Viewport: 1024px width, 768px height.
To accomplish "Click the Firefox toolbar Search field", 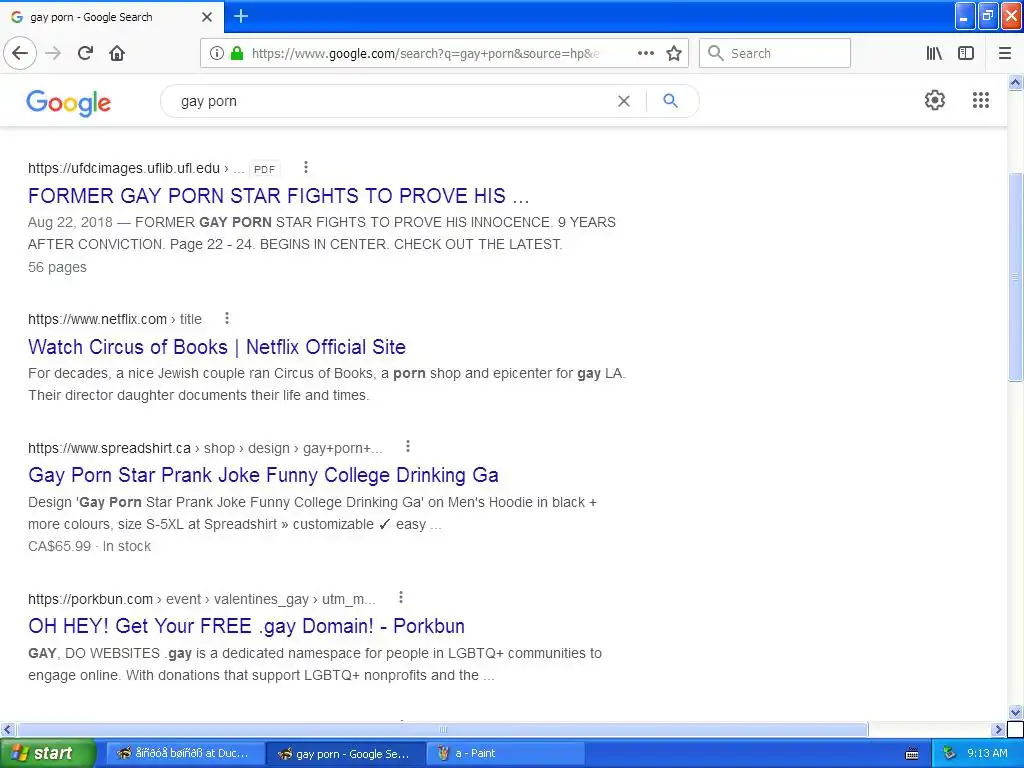I will [x=775, y=53].
